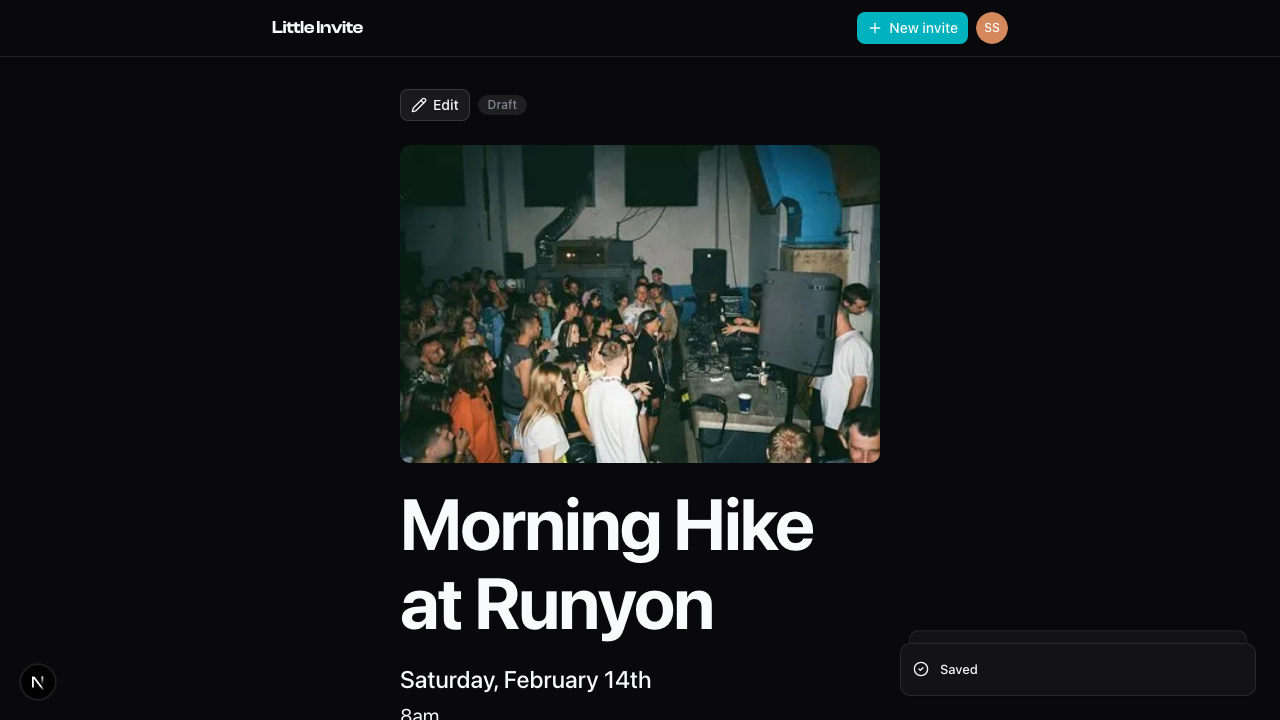Click the Saturday, February 14th date
Screen dimensions: 1280x720
coord(525,680)
